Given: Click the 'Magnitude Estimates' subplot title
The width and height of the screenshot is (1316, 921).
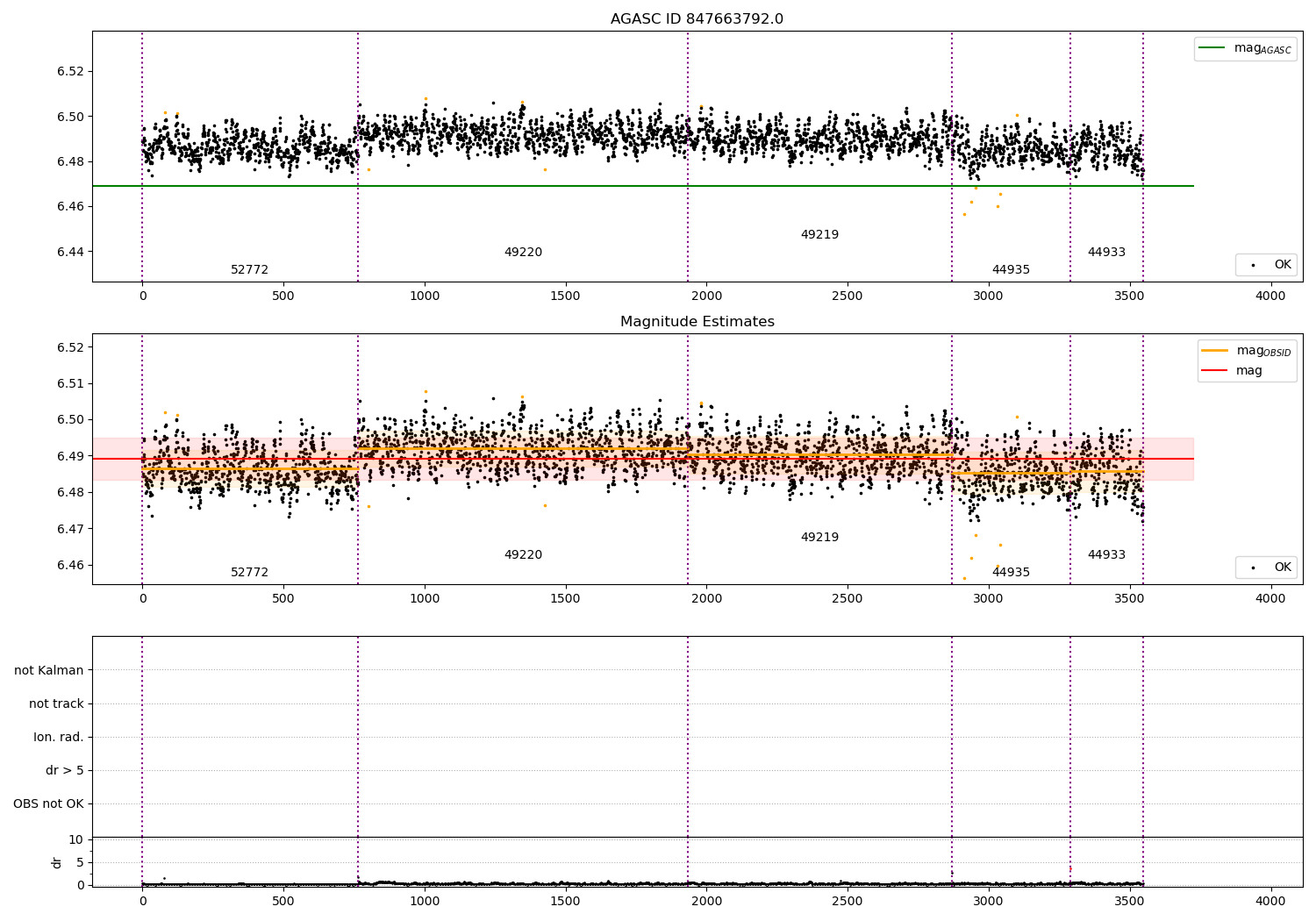Looking at the screenshot, I should point(697,322).
